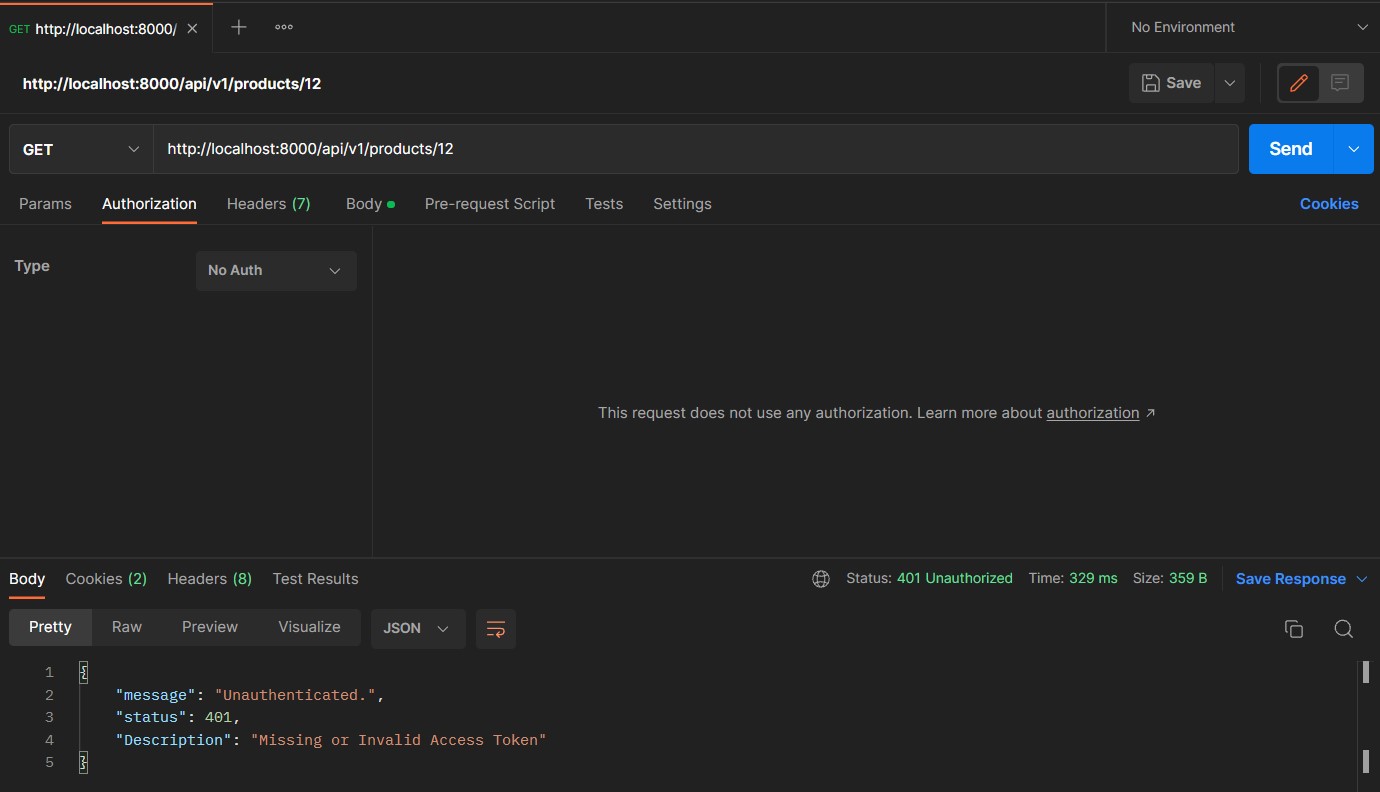The height and width of the screenshot is (792, 1380).
Task: Click the edit request pencil icon
Action: [1297, 83]
